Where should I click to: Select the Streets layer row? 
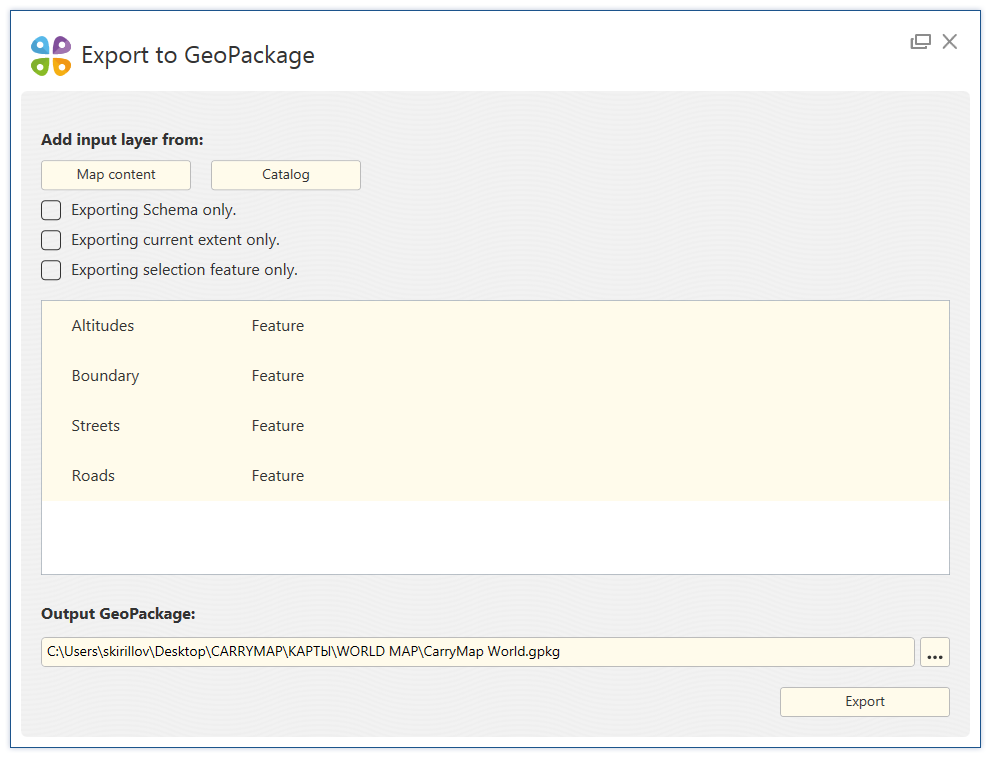496,425
